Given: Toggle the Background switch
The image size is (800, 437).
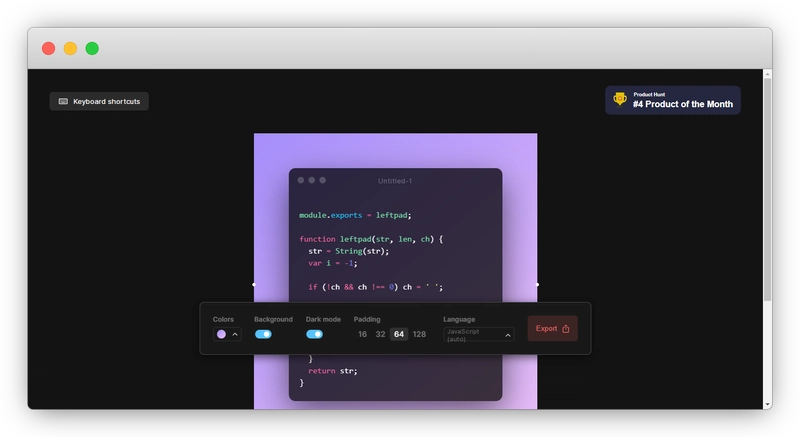Looking at the screenshot, I should [x=263, y=334].
